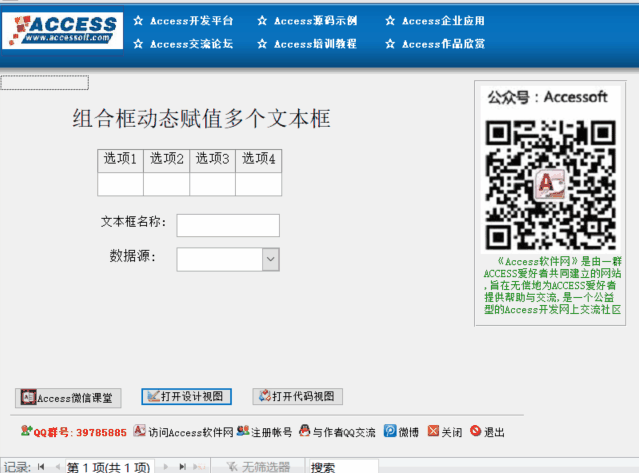The height and width of the screenshot is (473, 639).
Task: Click the 公众号：Accessoft heading
Action: pyautogui.click(x=548, y=97)
